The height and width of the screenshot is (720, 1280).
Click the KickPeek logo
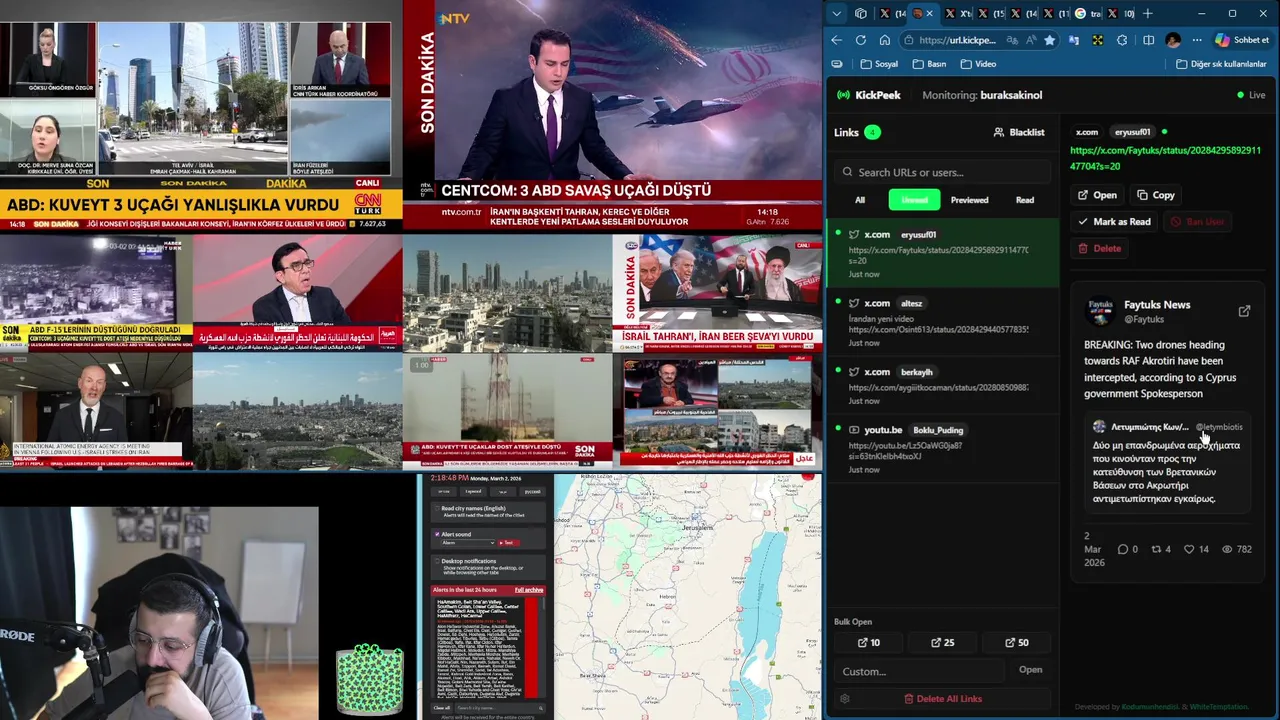[x=868, y=95]
